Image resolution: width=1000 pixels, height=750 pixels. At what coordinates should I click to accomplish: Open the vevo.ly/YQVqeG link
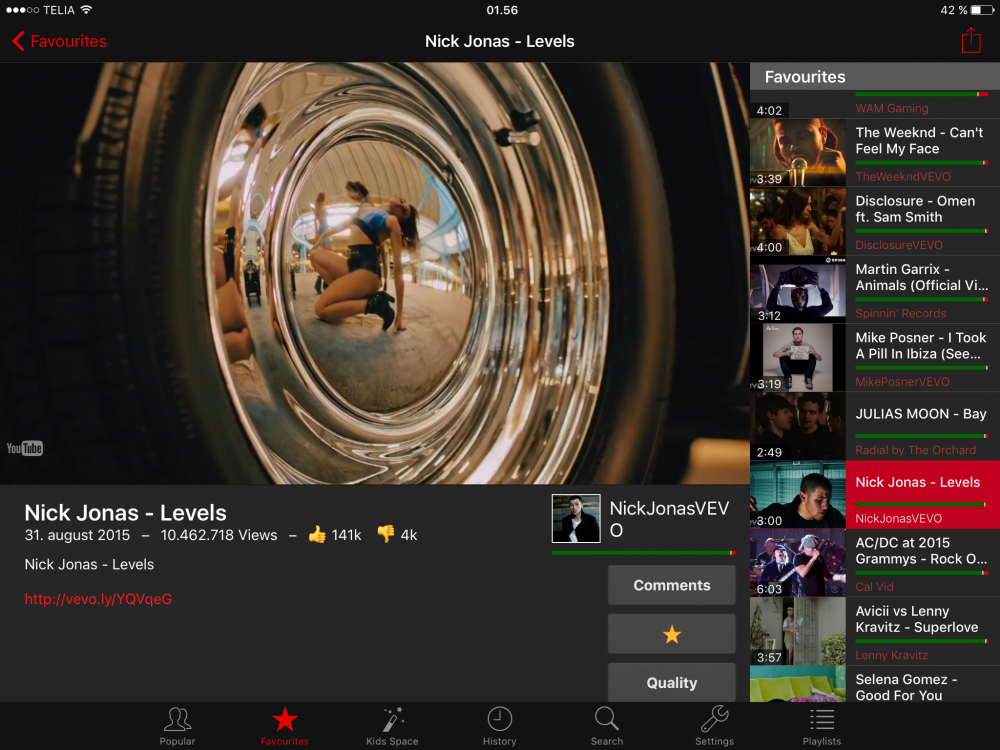98,599
